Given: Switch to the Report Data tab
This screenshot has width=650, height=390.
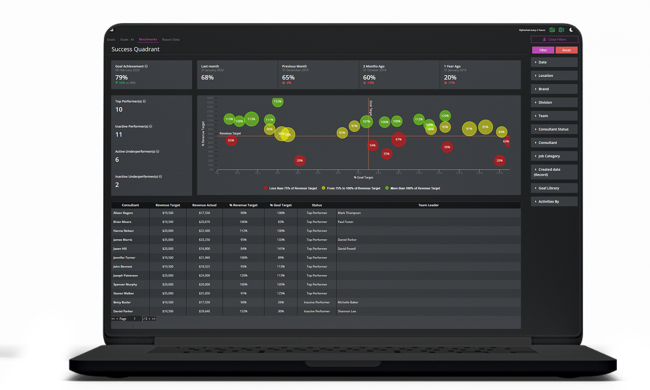Looking at the screenshot, I should point(171,40).
